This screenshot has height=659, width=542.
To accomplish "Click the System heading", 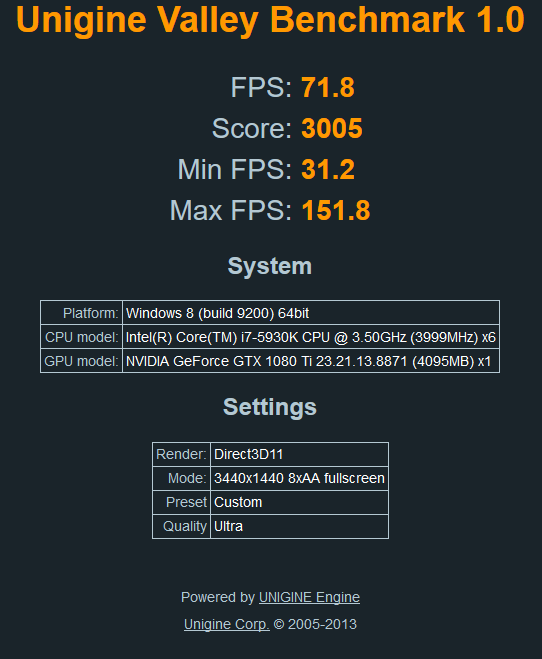I will pos(270,266).
